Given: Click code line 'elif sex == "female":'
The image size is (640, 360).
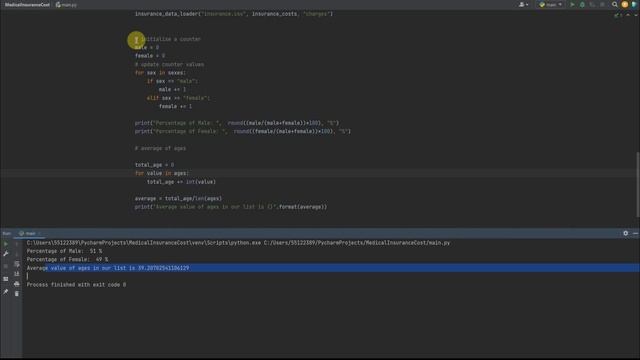Looking at the screenshot, I should (178, 98).
